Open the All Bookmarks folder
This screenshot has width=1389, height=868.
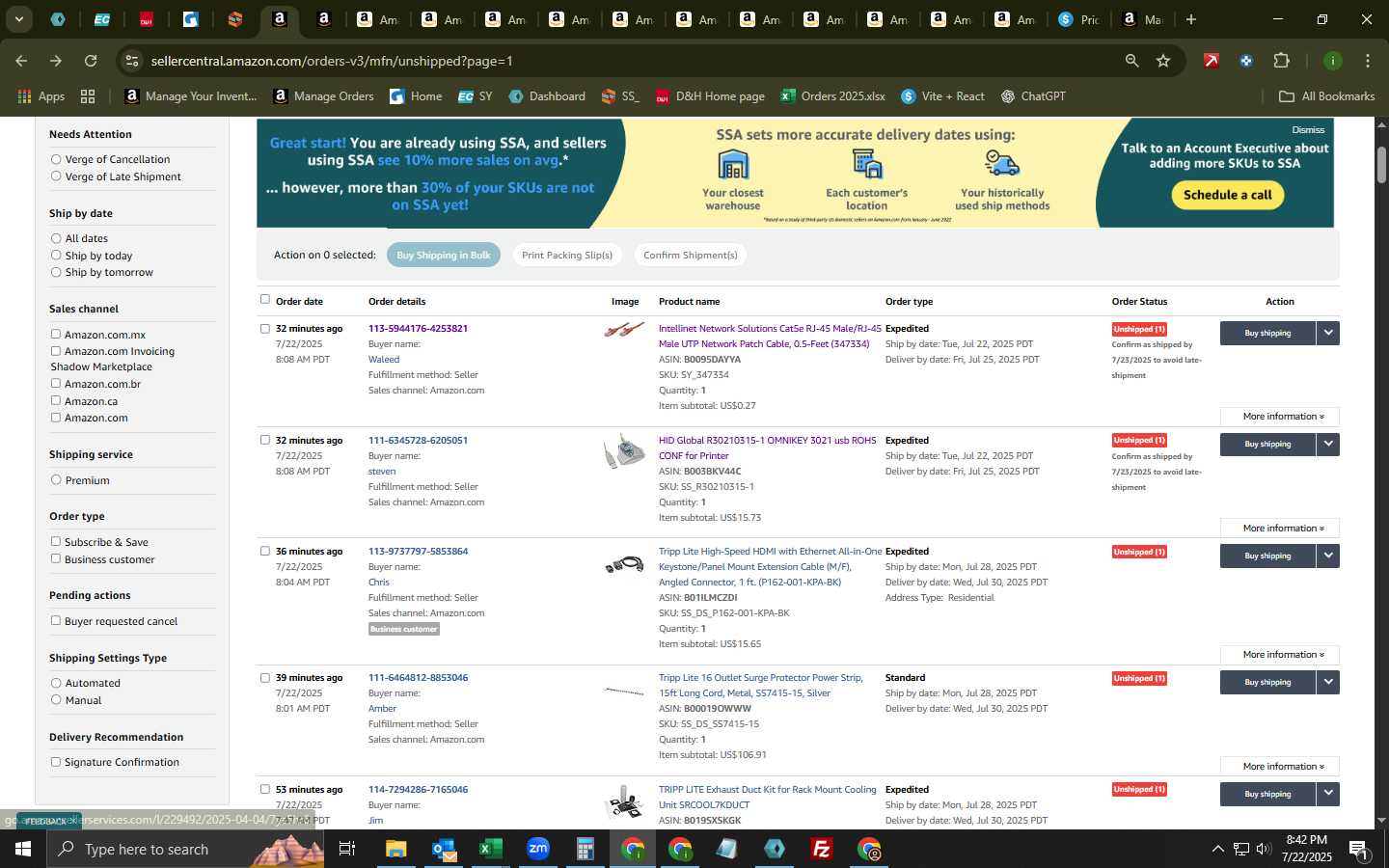[1326, 96]
